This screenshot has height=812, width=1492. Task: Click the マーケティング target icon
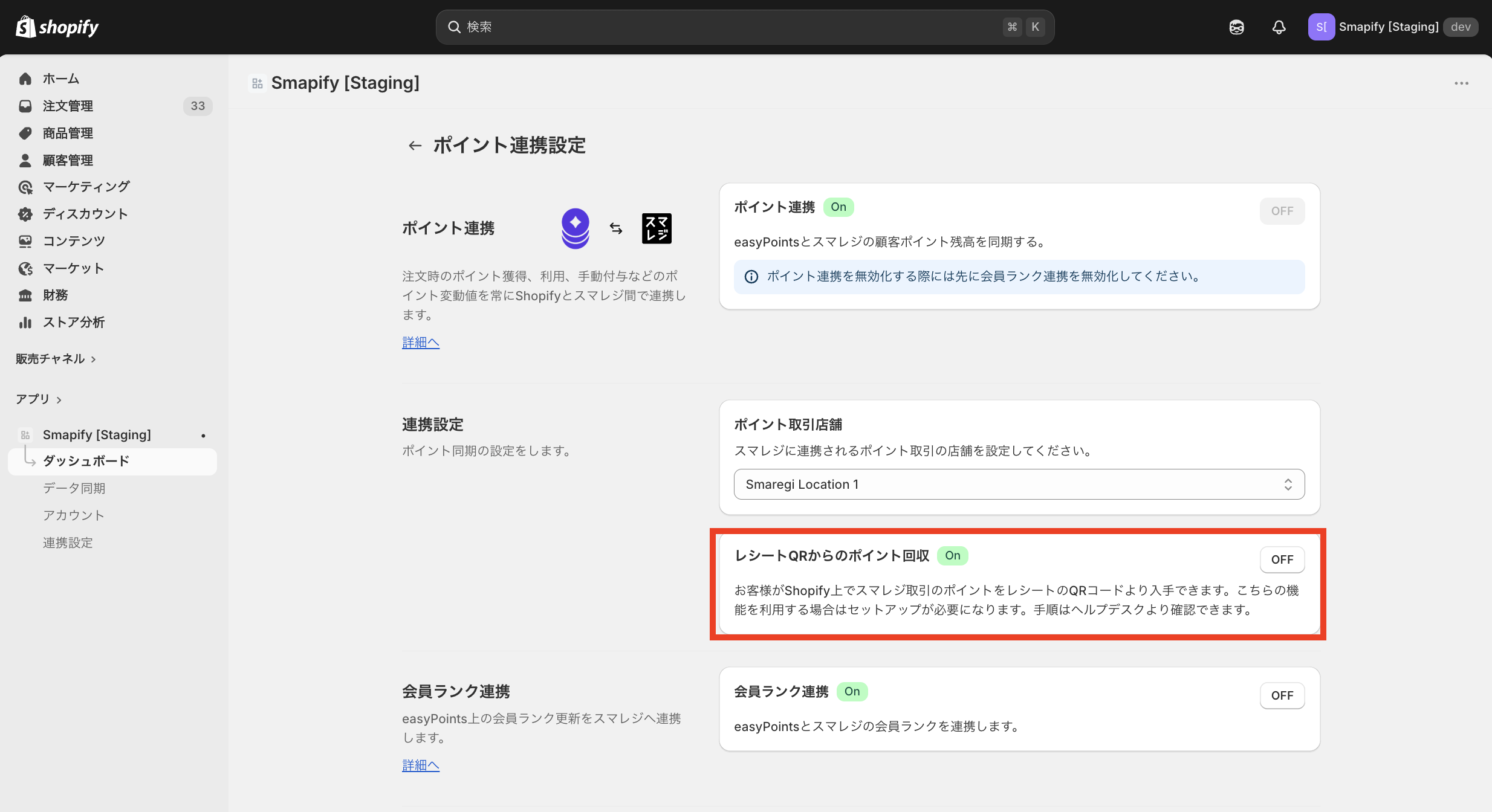click(x=25, y=187)
